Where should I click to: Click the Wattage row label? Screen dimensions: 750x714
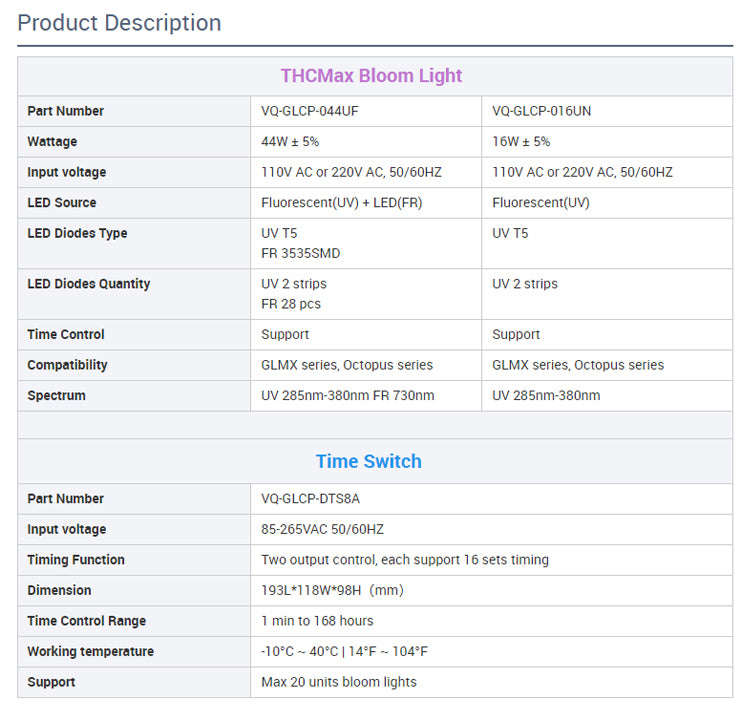tap(52, 142)
